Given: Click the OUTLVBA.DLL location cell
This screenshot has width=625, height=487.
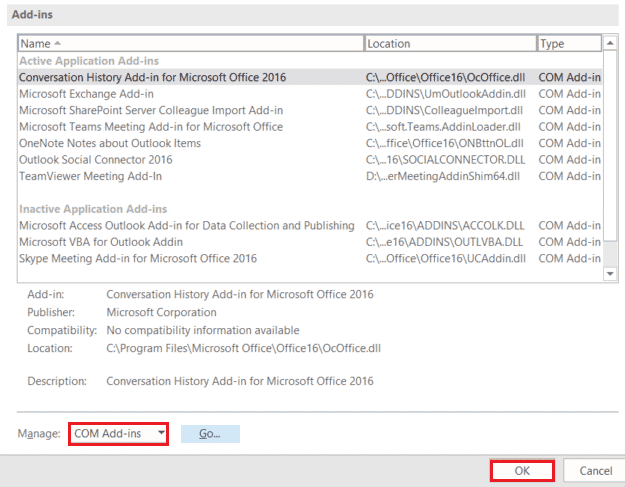Looking at the screenshot, I should (x=444, y=242).
